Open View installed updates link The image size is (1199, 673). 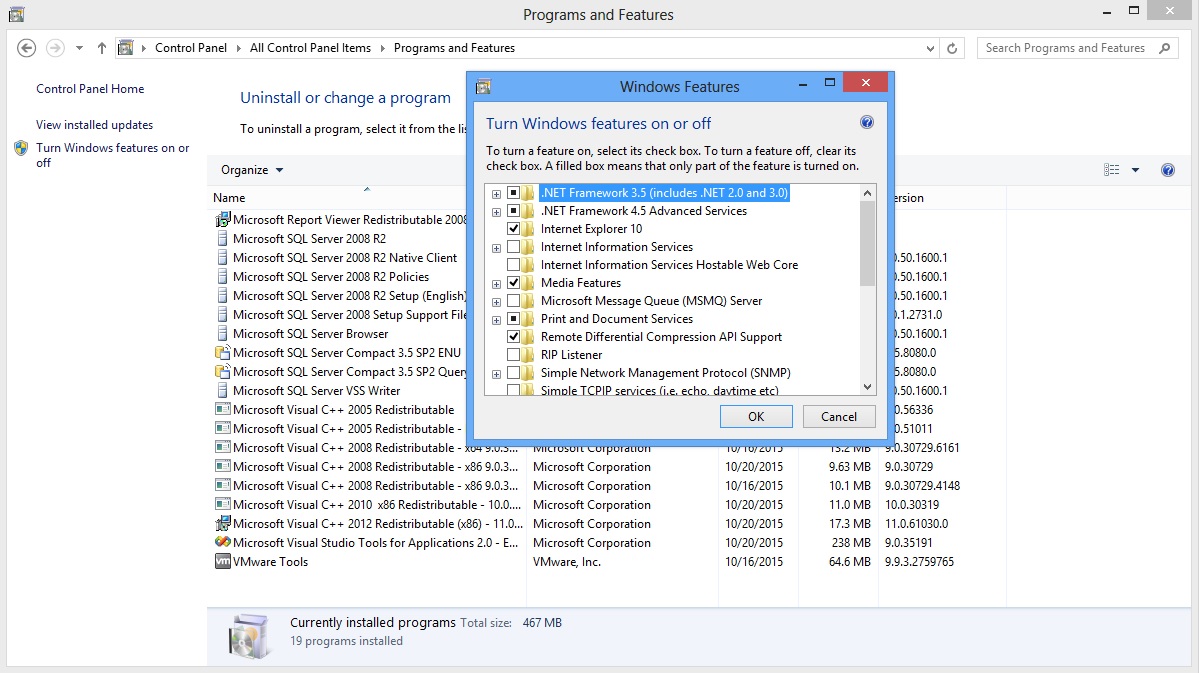point(94,125)
